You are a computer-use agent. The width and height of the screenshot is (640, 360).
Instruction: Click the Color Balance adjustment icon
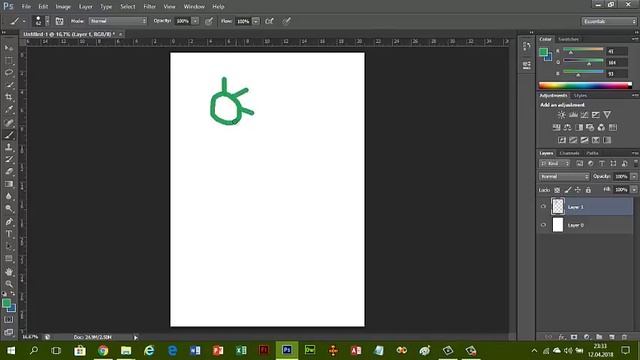coord(567,127)
